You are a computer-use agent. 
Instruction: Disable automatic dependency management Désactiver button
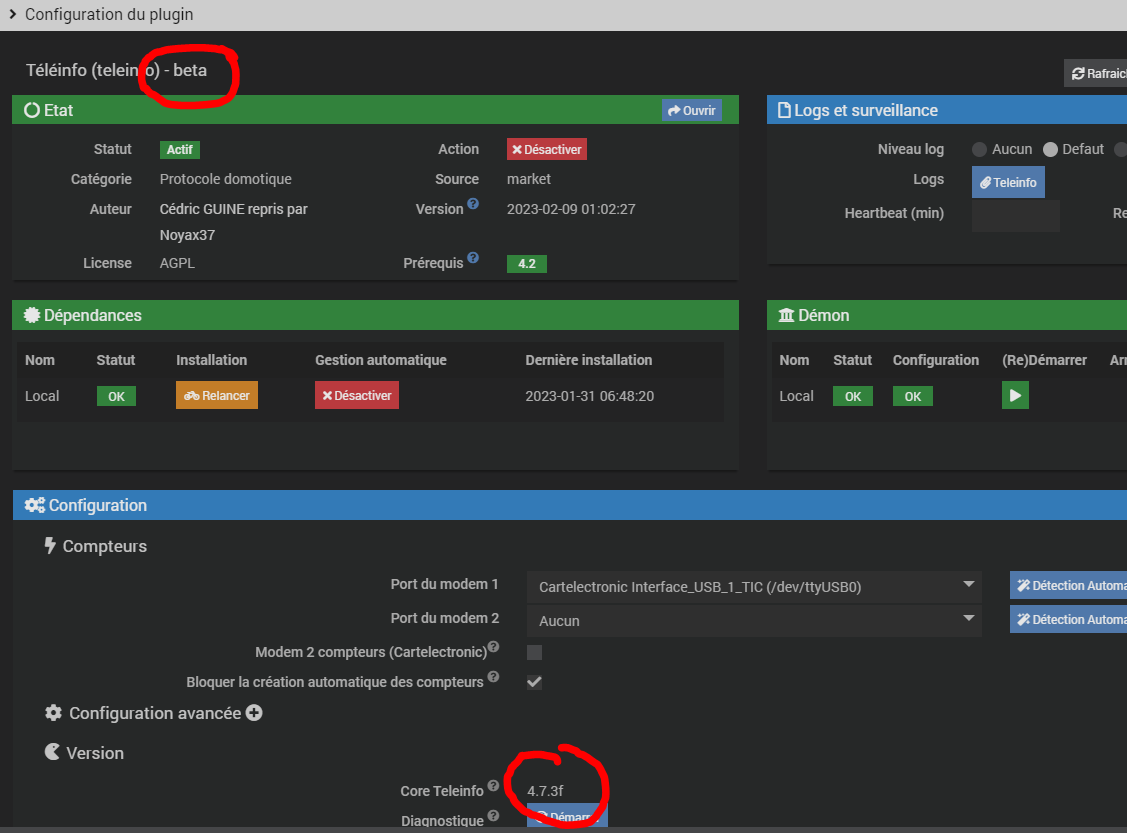coord(356,395)
